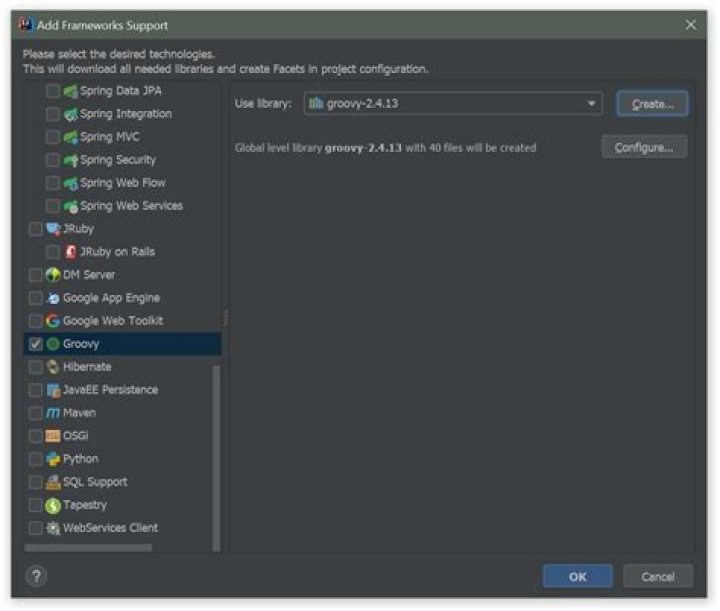Click the Spring MVC icon

pos(70,137)
